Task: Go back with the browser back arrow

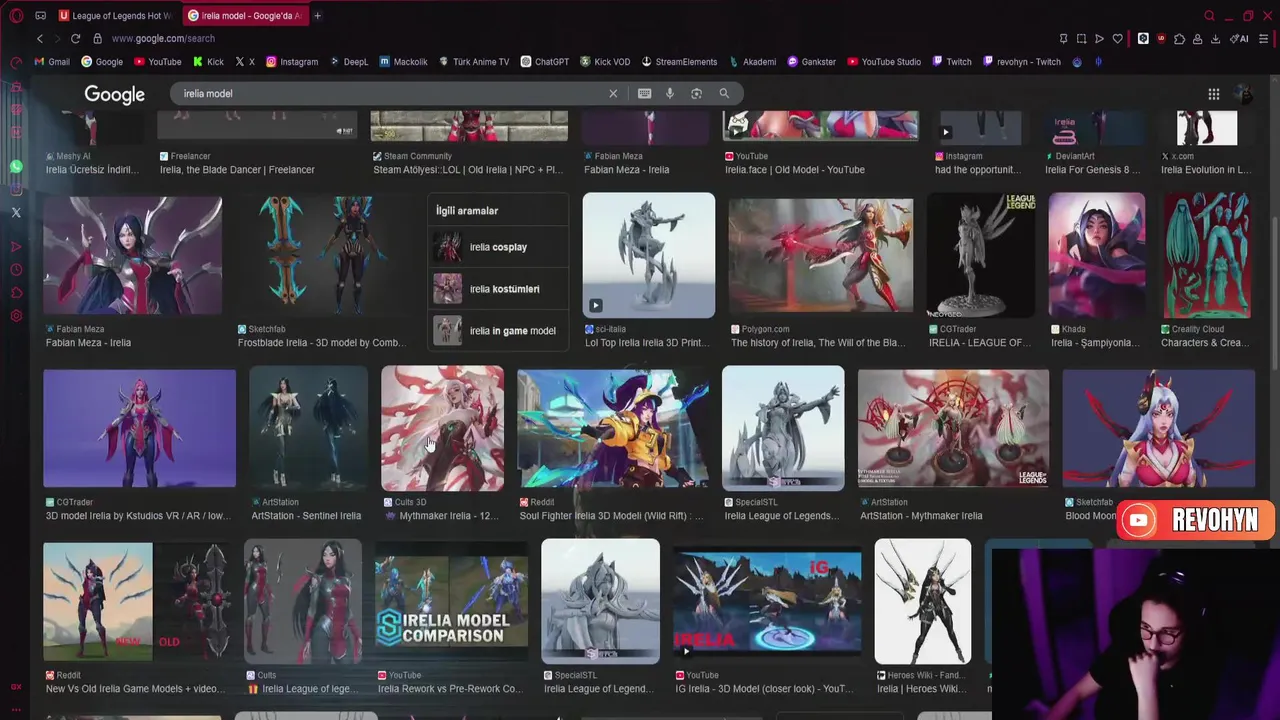Action: pyautogui.click(x=40, y=39)
